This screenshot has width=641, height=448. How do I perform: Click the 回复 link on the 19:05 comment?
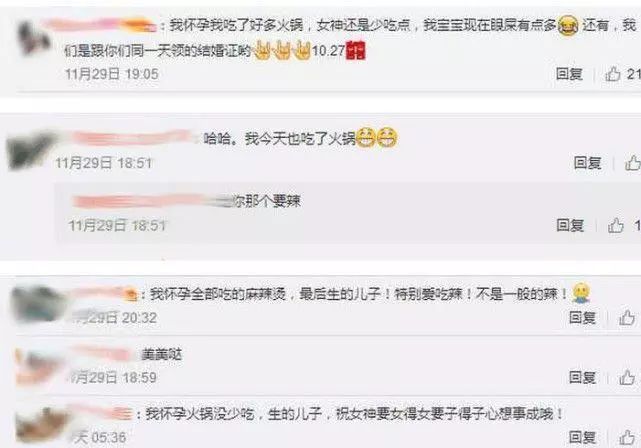pyautogui.click(x=569, y=74)
